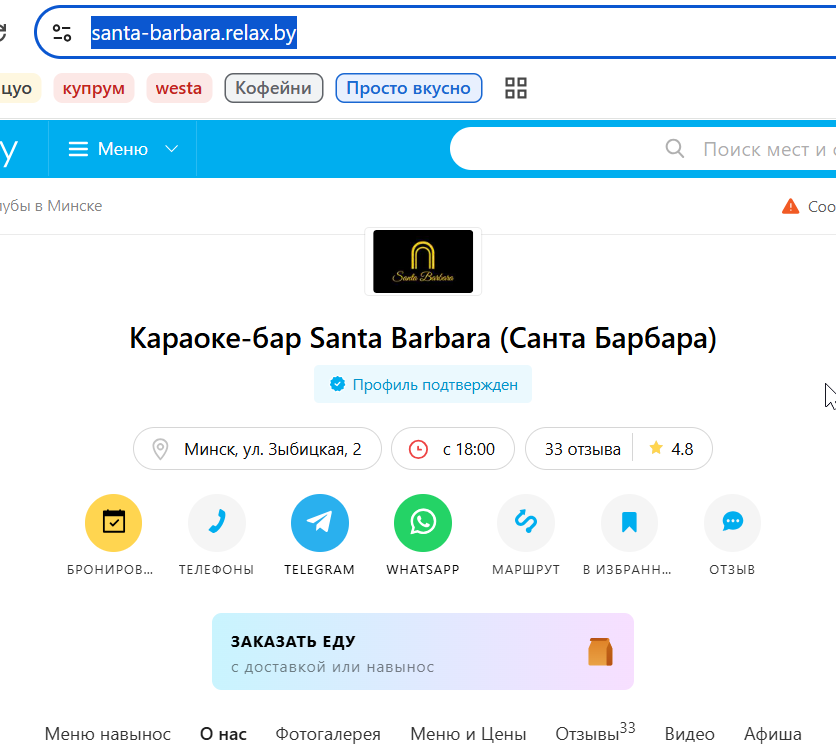The height and width of the screenshot is (754, 836).
Task: Click the orange warning triangle icon
Action: (790, 206)
